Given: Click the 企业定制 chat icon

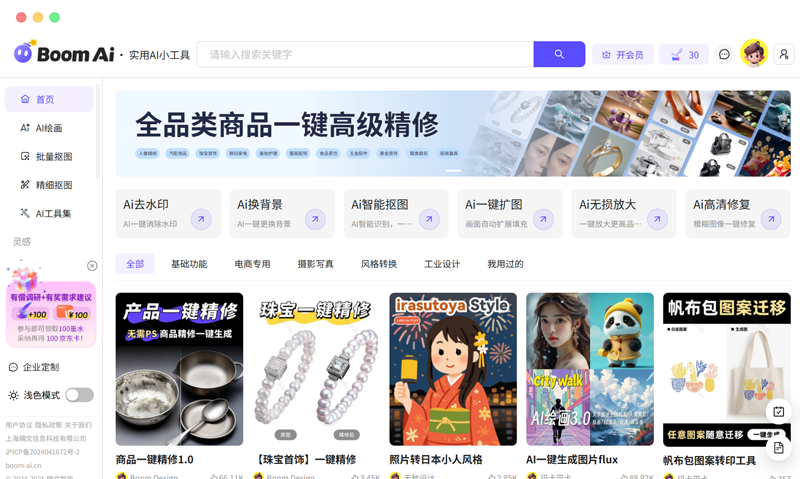Looking at the screenshot, I should click(13, 367).
